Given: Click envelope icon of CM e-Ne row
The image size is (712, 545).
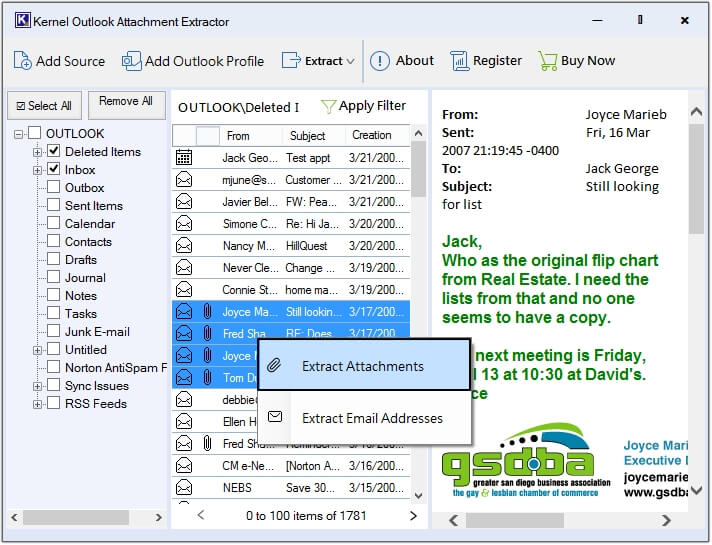Looking at the screenshot, I should [x=184, y=466].
